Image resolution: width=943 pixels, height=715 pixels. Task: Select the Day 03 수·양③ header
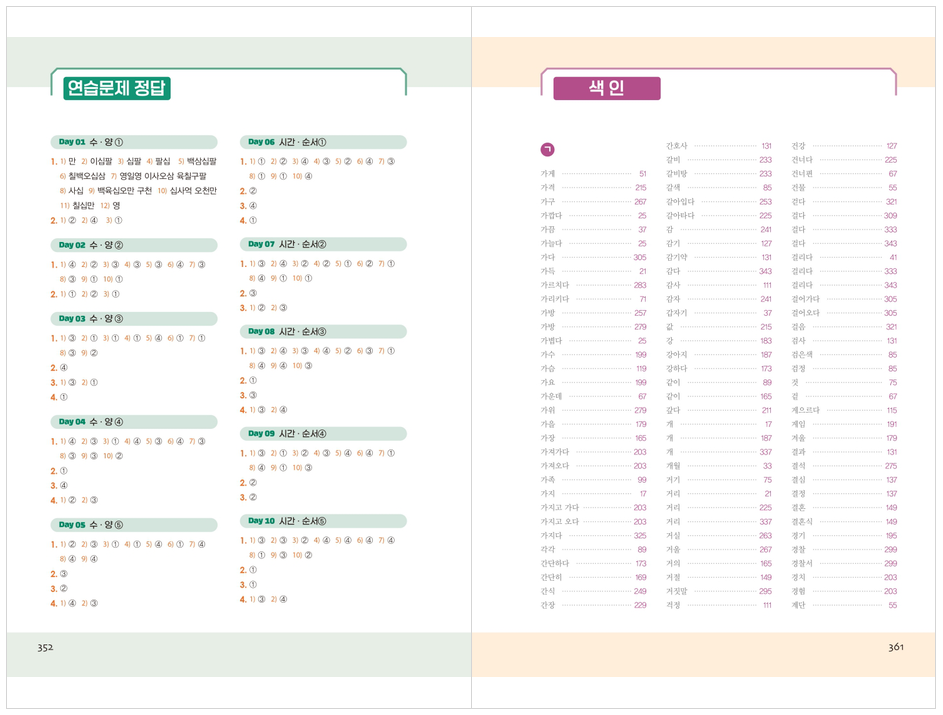point(134,318)
